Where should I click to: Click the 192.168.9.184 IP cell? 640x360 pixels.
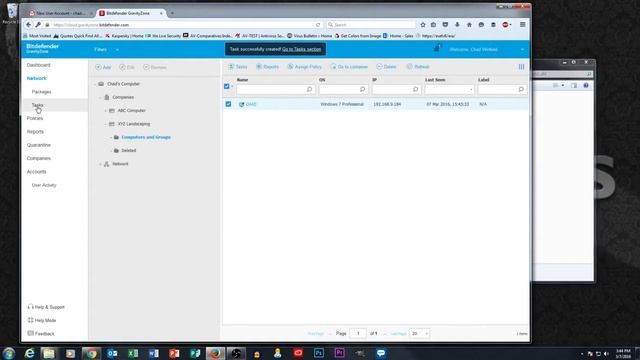[387, 104]
